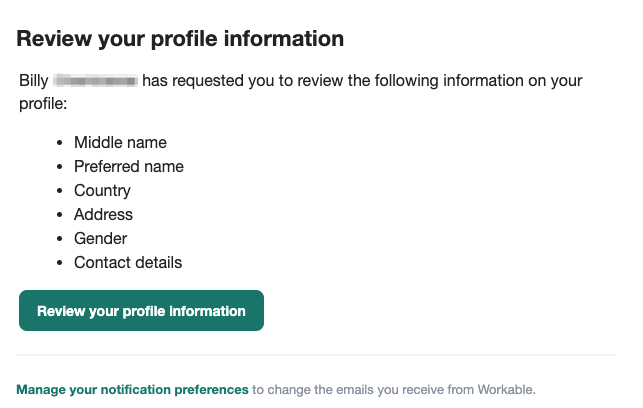Click the bullet point beside Gender

[x=61, y=239]
